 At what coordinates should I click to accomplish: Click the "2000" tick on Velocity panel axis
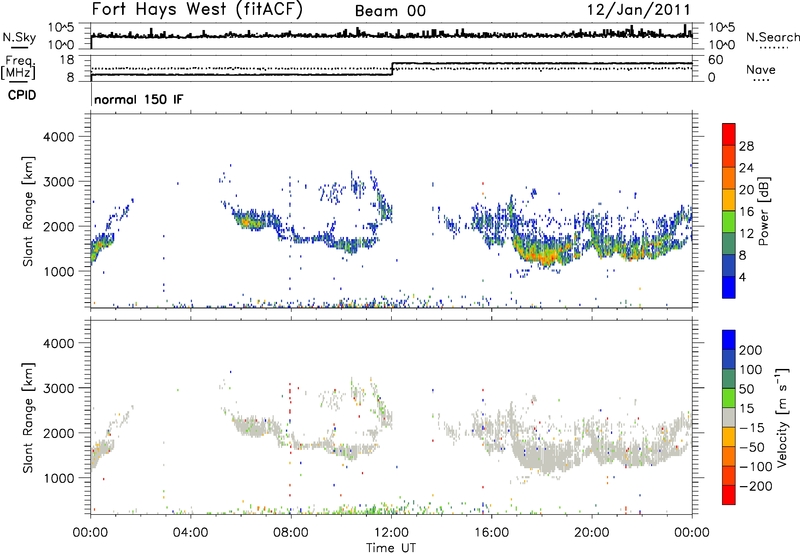58,433
